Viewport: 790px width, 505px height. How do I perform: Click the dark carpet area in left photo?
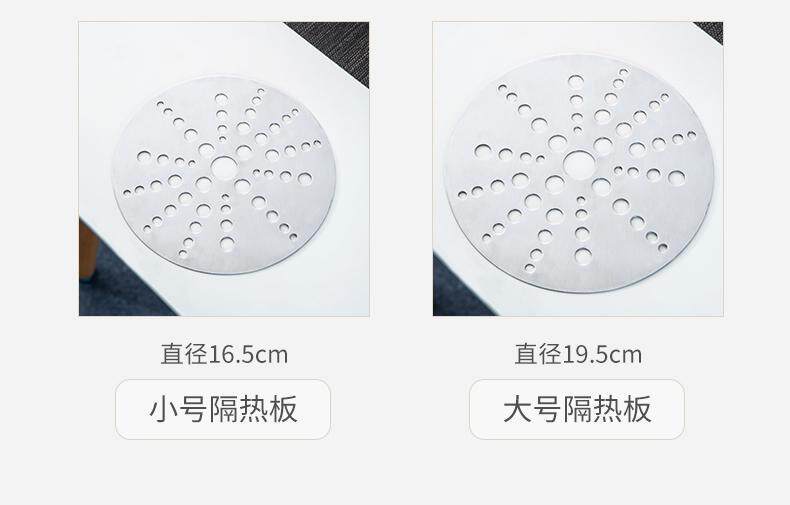[121, 287]
